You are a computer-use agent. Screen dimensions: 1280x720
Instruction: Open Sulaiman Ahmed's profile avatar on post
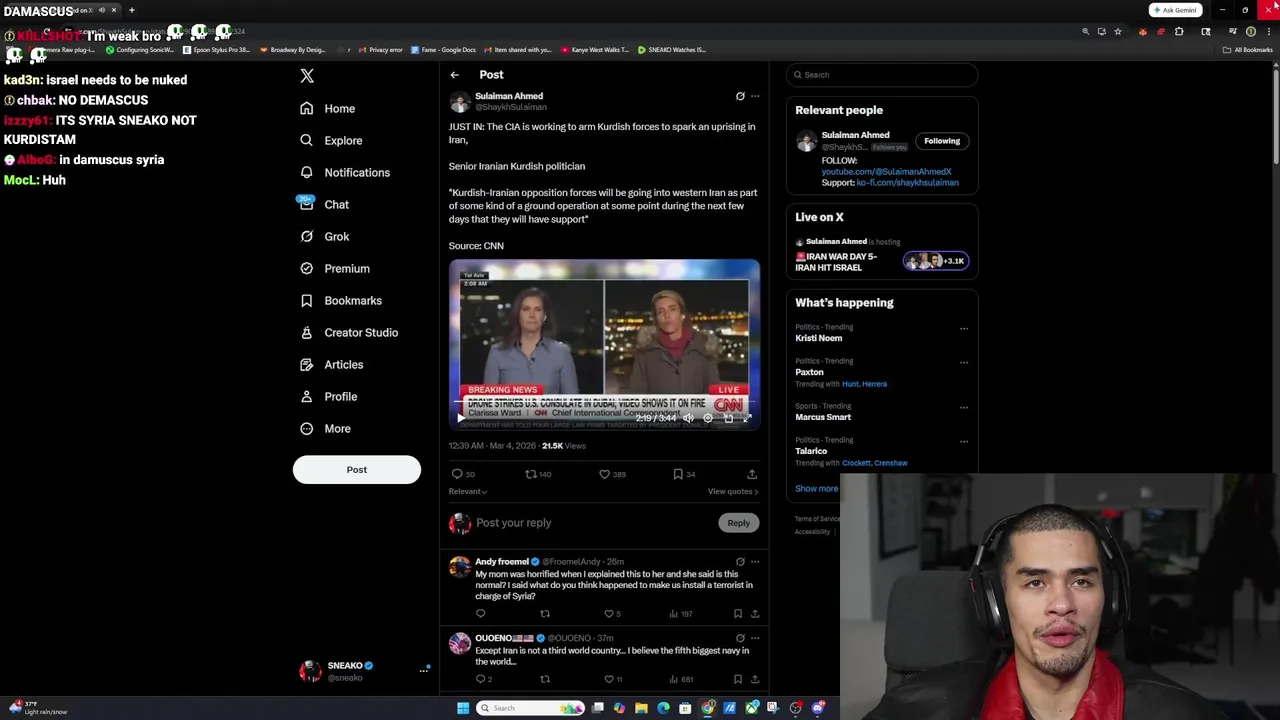coord(460,101)
